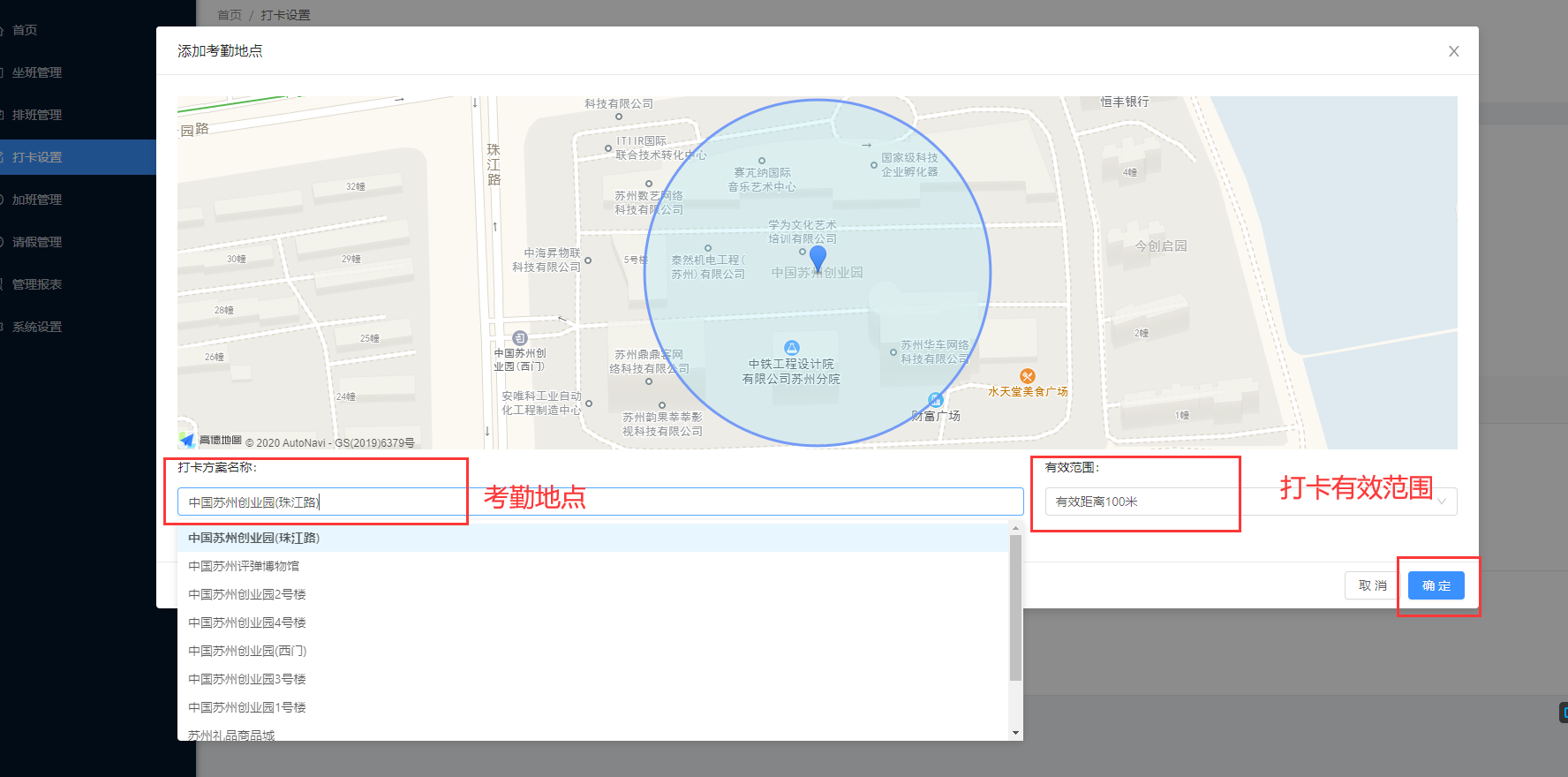Click the 打卡方案名称 input field

pyautogui.click(x=600, y=502)
